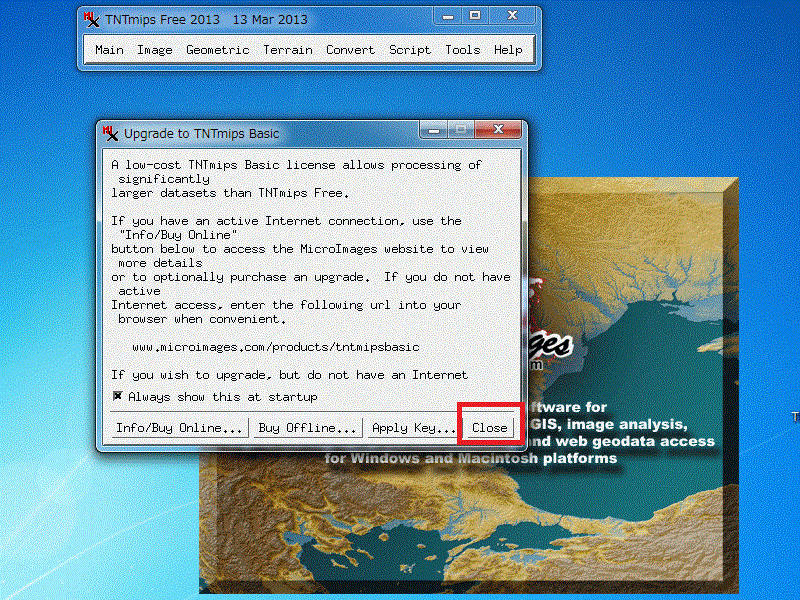Click the tntmipsbasic URL text

pos(276,347)
